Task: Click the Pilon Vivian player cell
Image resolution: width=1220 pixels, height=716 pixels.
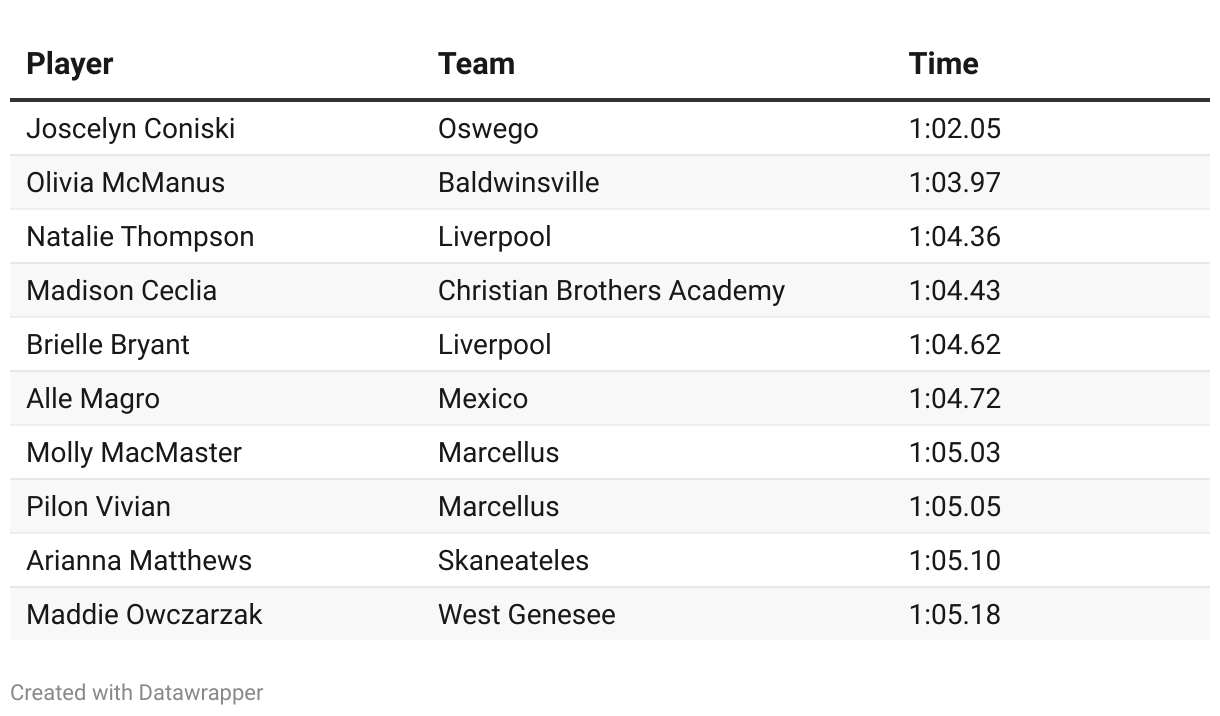Action: tap(98, 507)
